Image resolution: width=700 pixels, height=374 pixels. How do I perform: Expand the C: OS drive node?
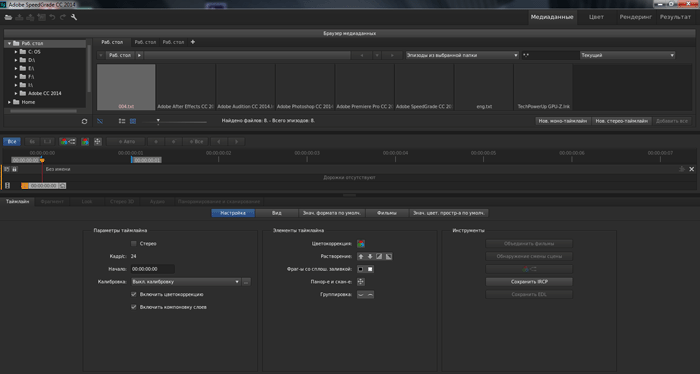[16, 52]
